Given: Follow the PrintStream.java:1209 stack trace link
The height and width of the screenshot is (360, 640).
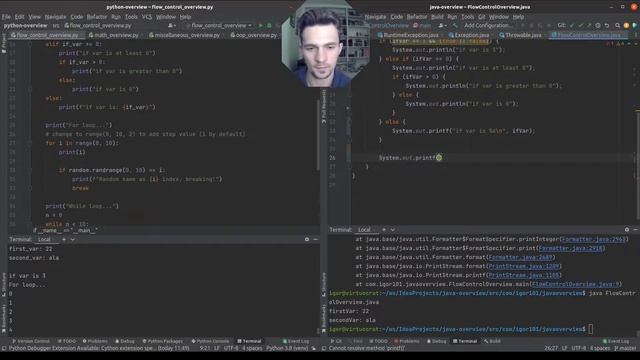Looking at the screenshot, I should [x=524, y=266].
